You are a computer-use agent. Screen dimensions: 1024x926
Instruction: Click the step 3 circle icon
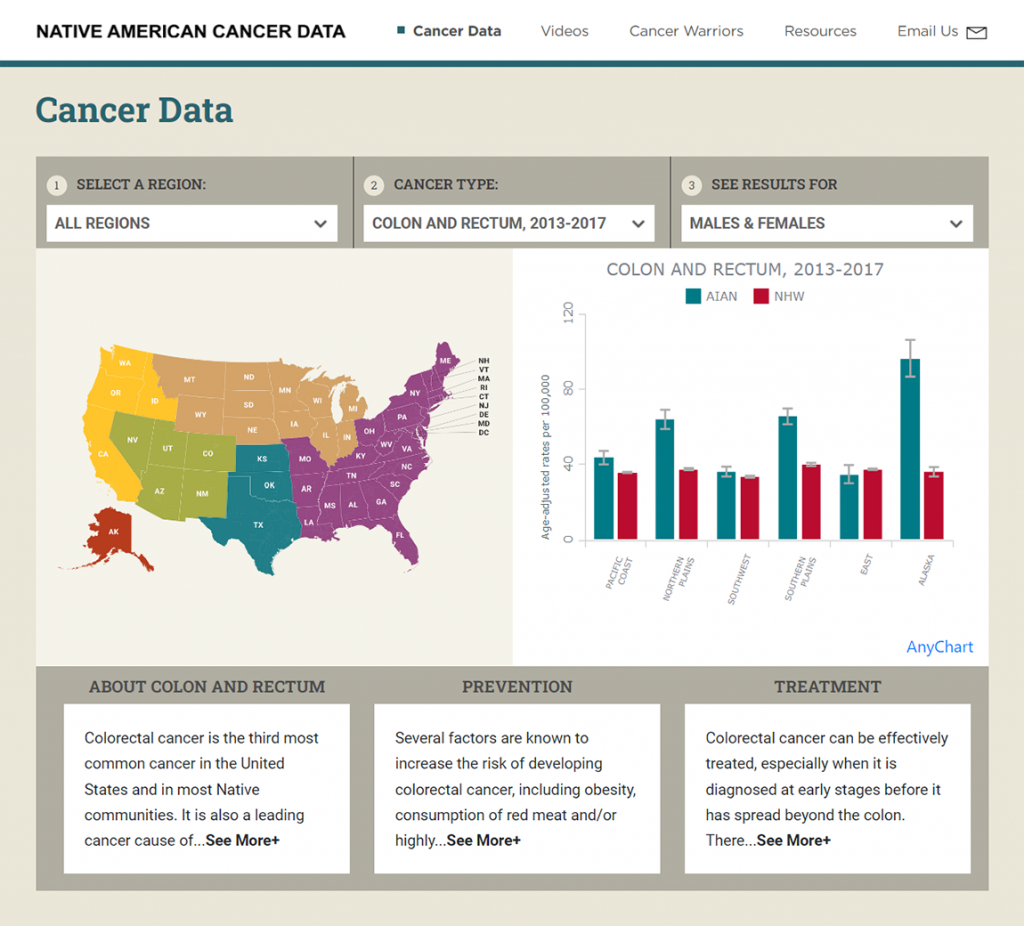(690, 185)
